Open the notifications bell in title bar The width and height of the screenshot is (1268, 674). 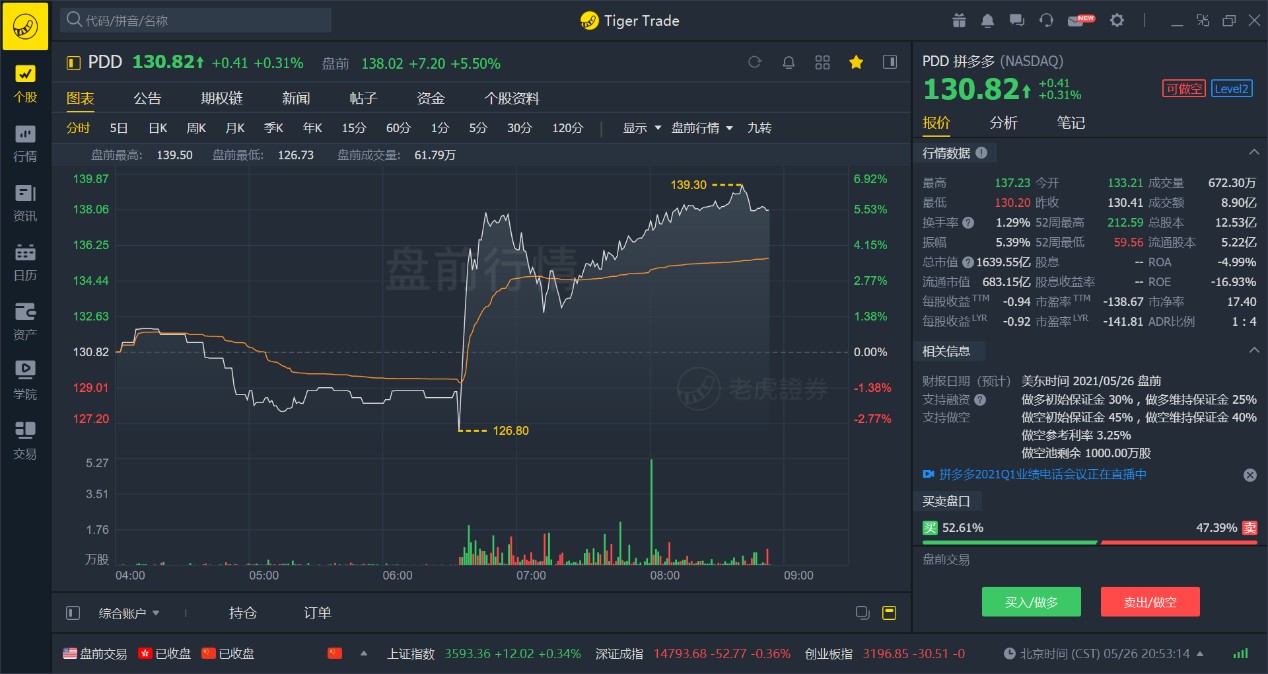988,20
